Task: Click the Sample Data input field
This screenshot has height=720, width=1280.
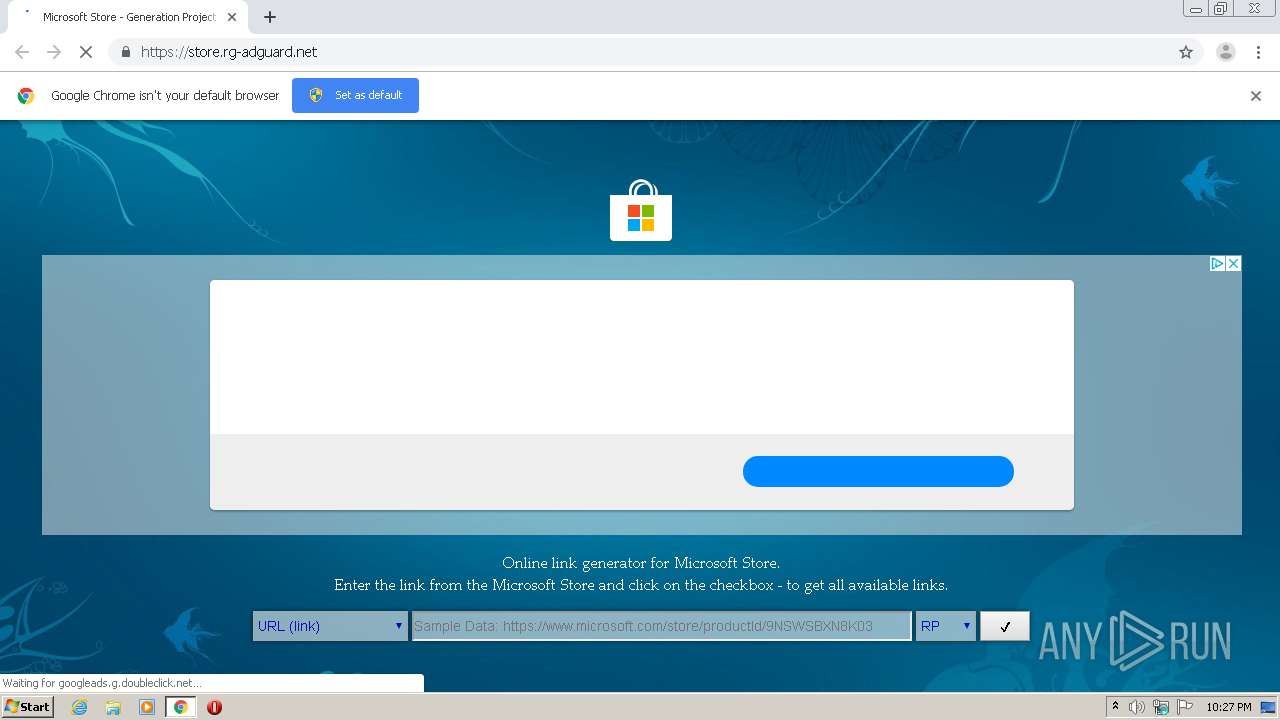Action: [x=662, y=626]
